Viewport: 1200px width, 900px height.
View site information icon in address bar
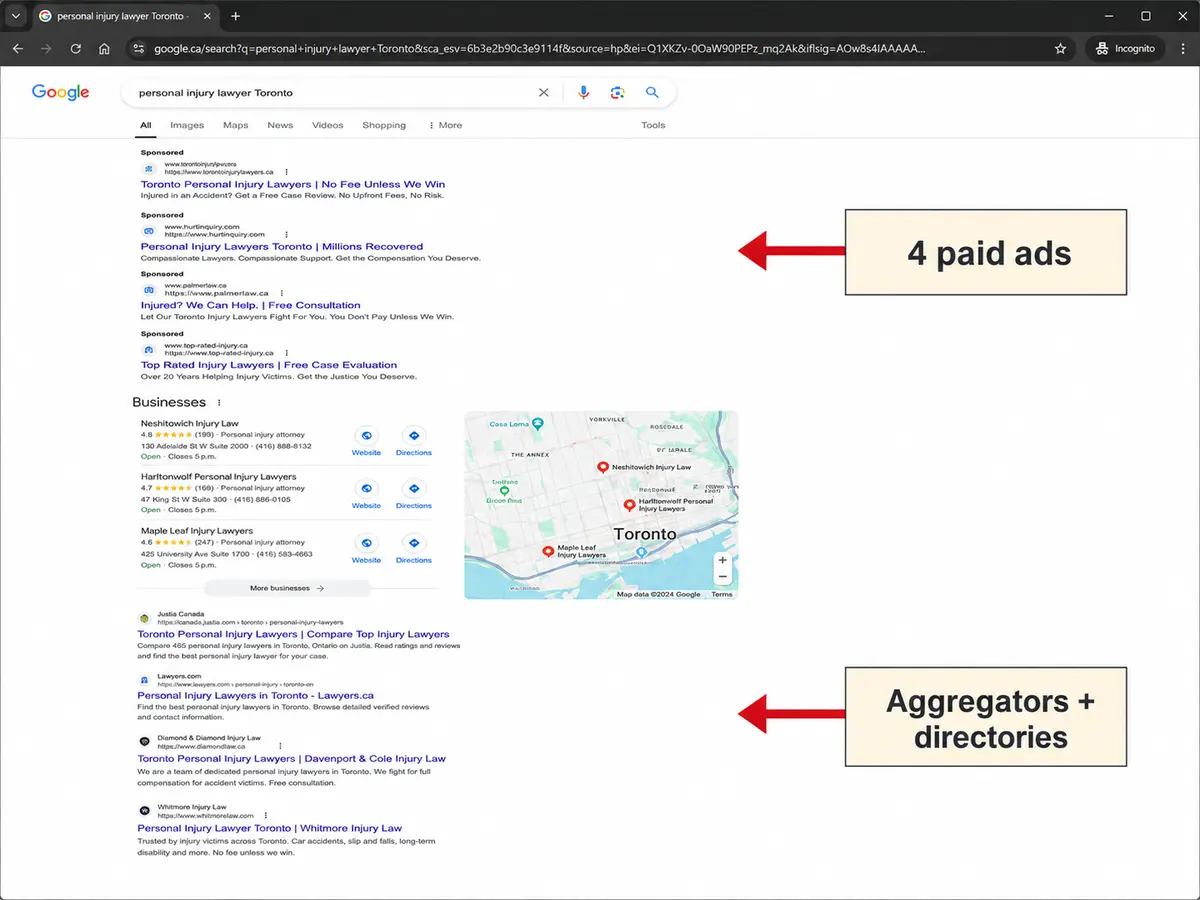coord(139,48)
